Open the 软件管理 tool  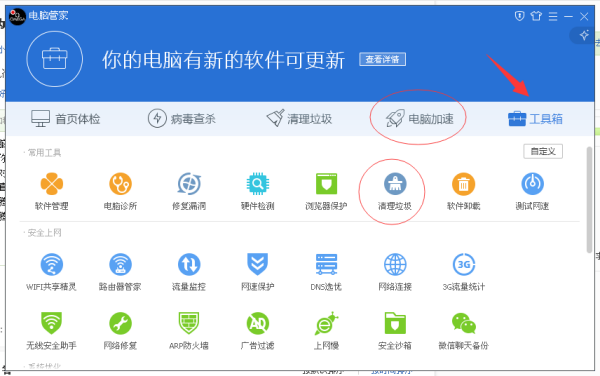pyautogui.click(x=52, y=191)
